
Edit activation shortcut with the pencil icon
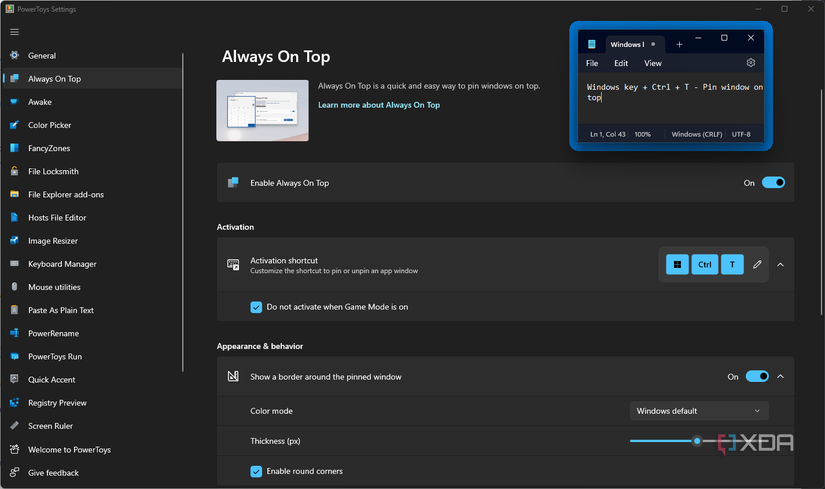tap(757, 264)
